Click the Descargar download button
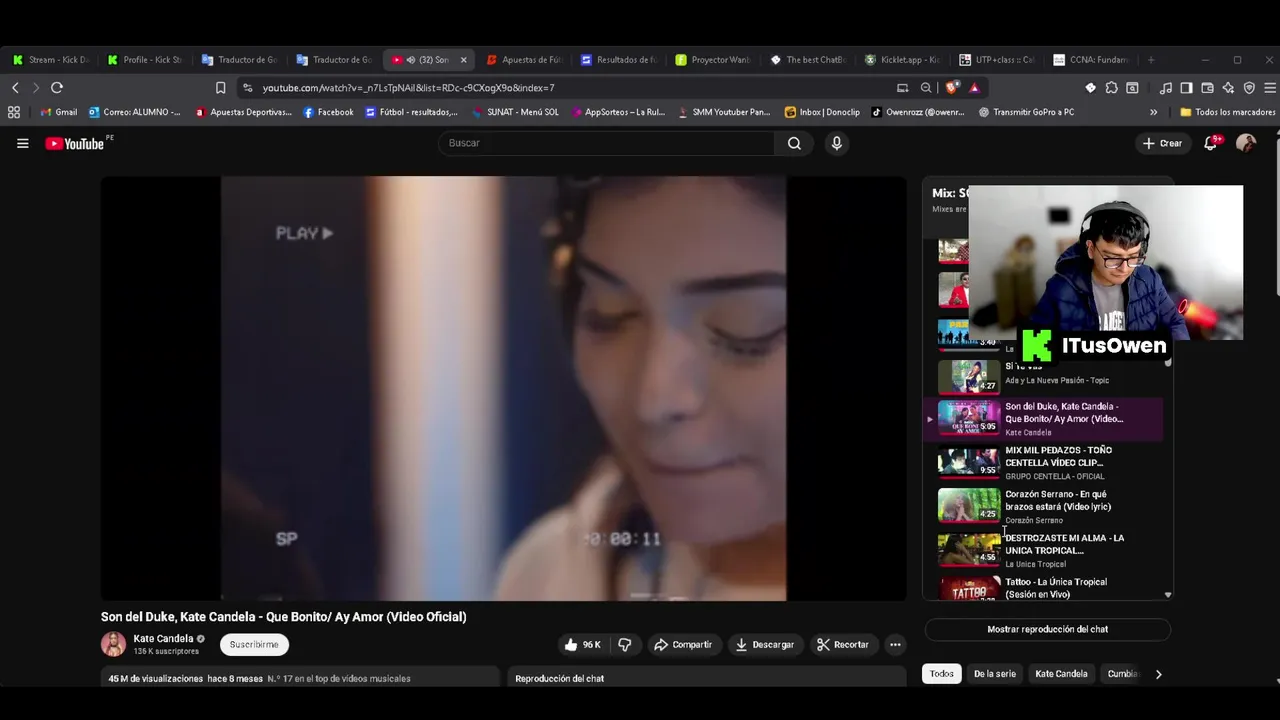This screenshot has width=1280, height=720. point(765,645)
